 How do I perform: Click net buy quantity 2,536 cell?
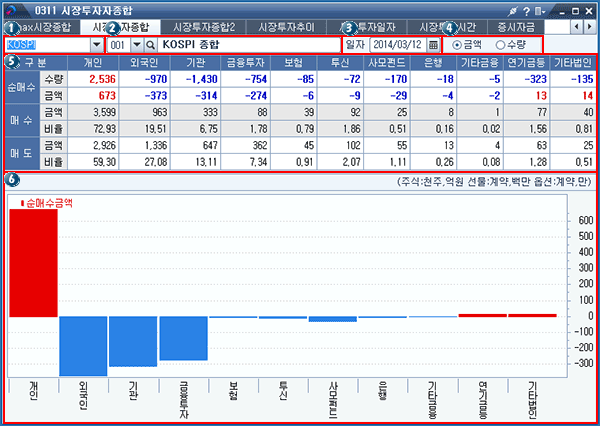coord(93,79)
